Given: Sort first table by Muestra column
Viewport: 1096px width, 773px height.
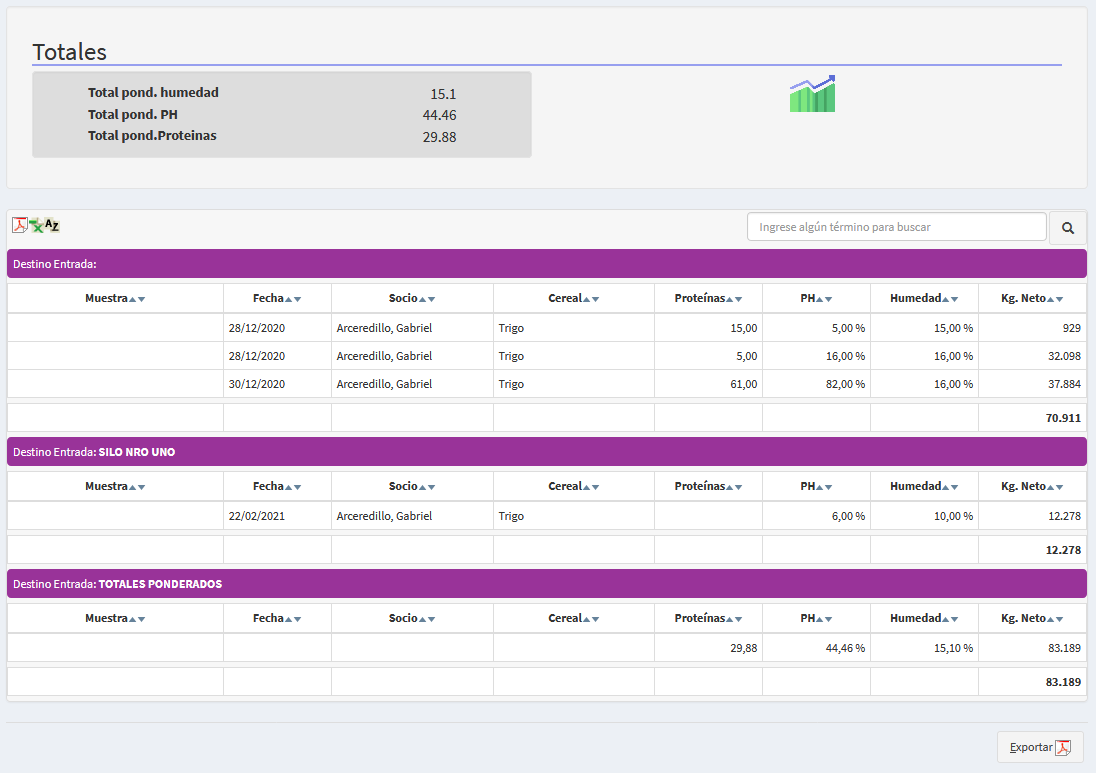Looking at the screenshot, I should tap(115, 298).
